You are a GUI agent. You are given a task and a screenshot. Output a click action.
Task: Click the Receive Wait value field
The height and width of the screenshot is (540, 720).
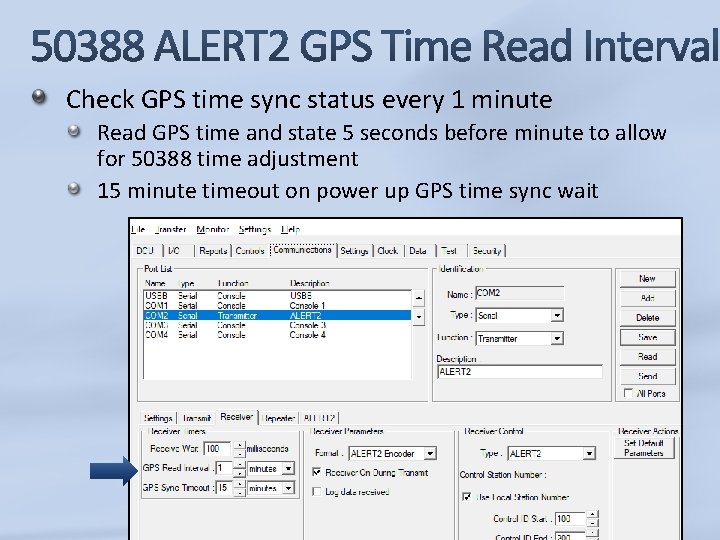click(x=217, y=449)
